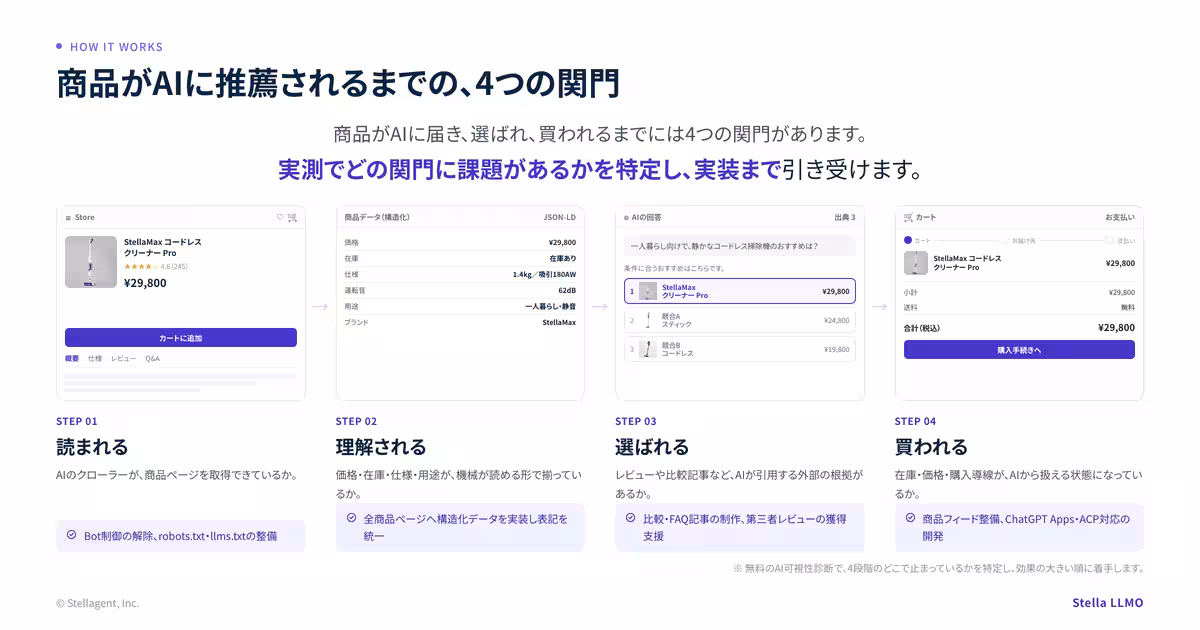Select the Q&A tab in Store card
This screenshot has height=630, width=1200.
(152, 358)
